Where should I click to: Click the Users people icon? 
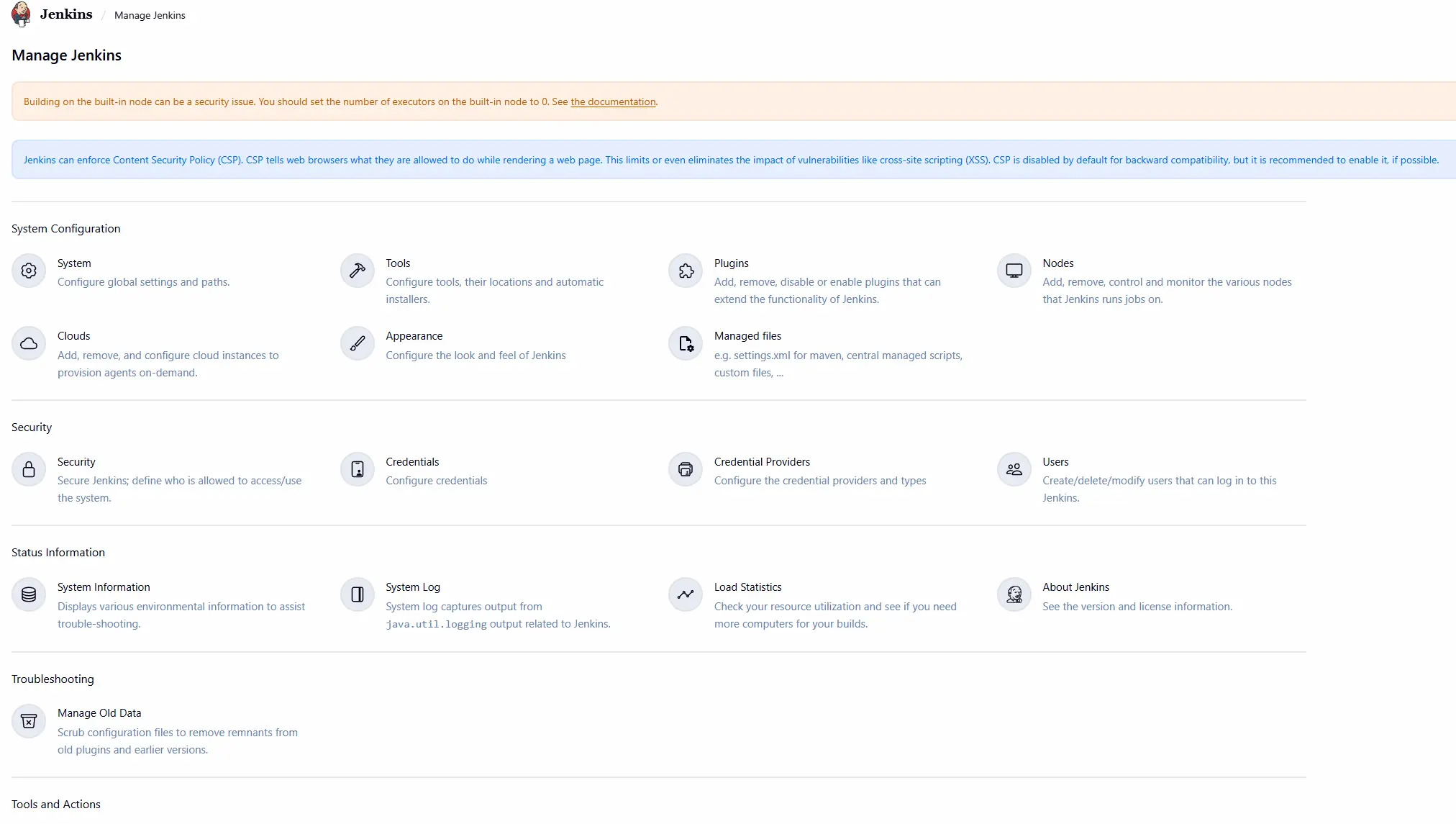[x=1014, y=470]
